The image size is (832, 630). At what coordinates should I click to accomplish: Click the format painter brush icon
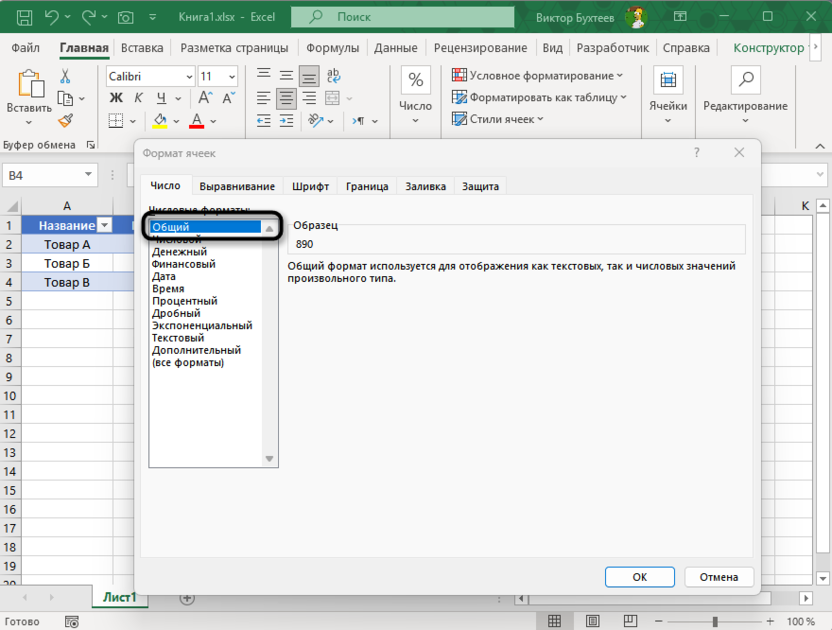pos(65,121)
